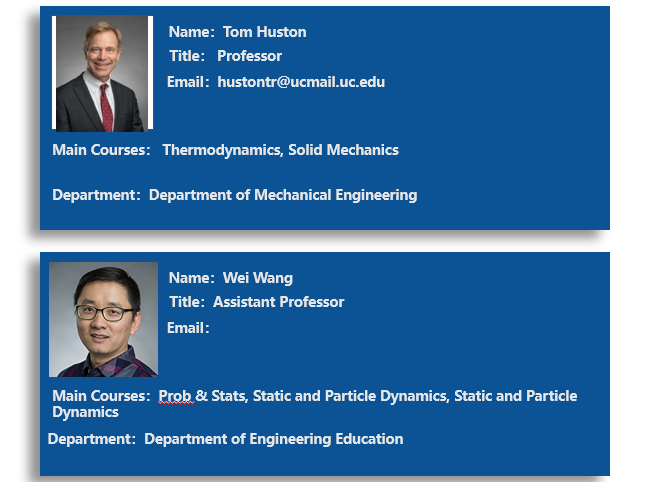This screenshot has height=482, width=653.
Task: Select the name Tom Huston
Action: (x=264, y=32)
